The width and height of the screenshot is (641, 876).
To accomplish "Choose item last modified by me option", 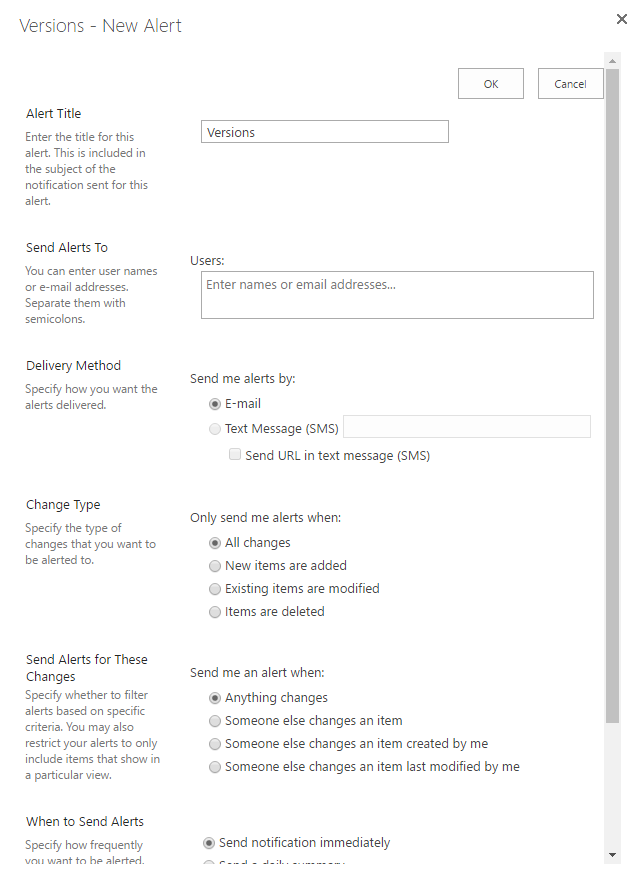I will 215,767.
